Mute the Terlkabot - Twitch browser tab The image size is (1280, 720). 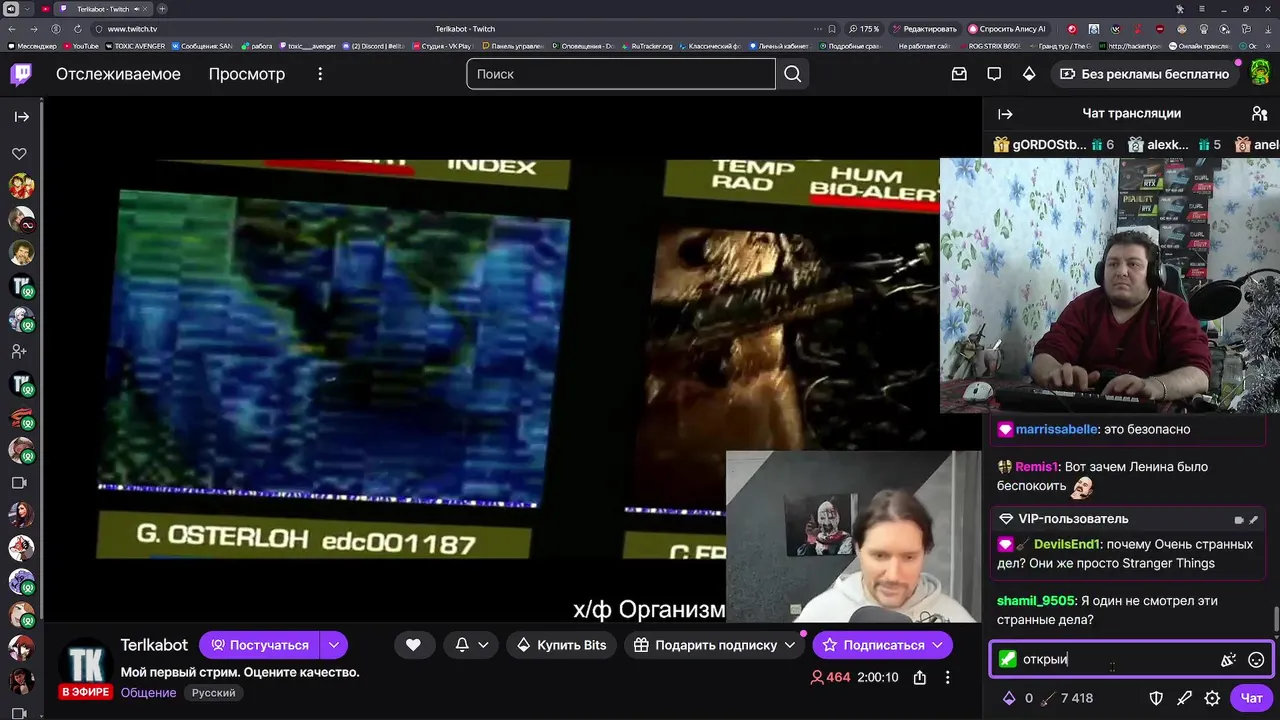136,9
